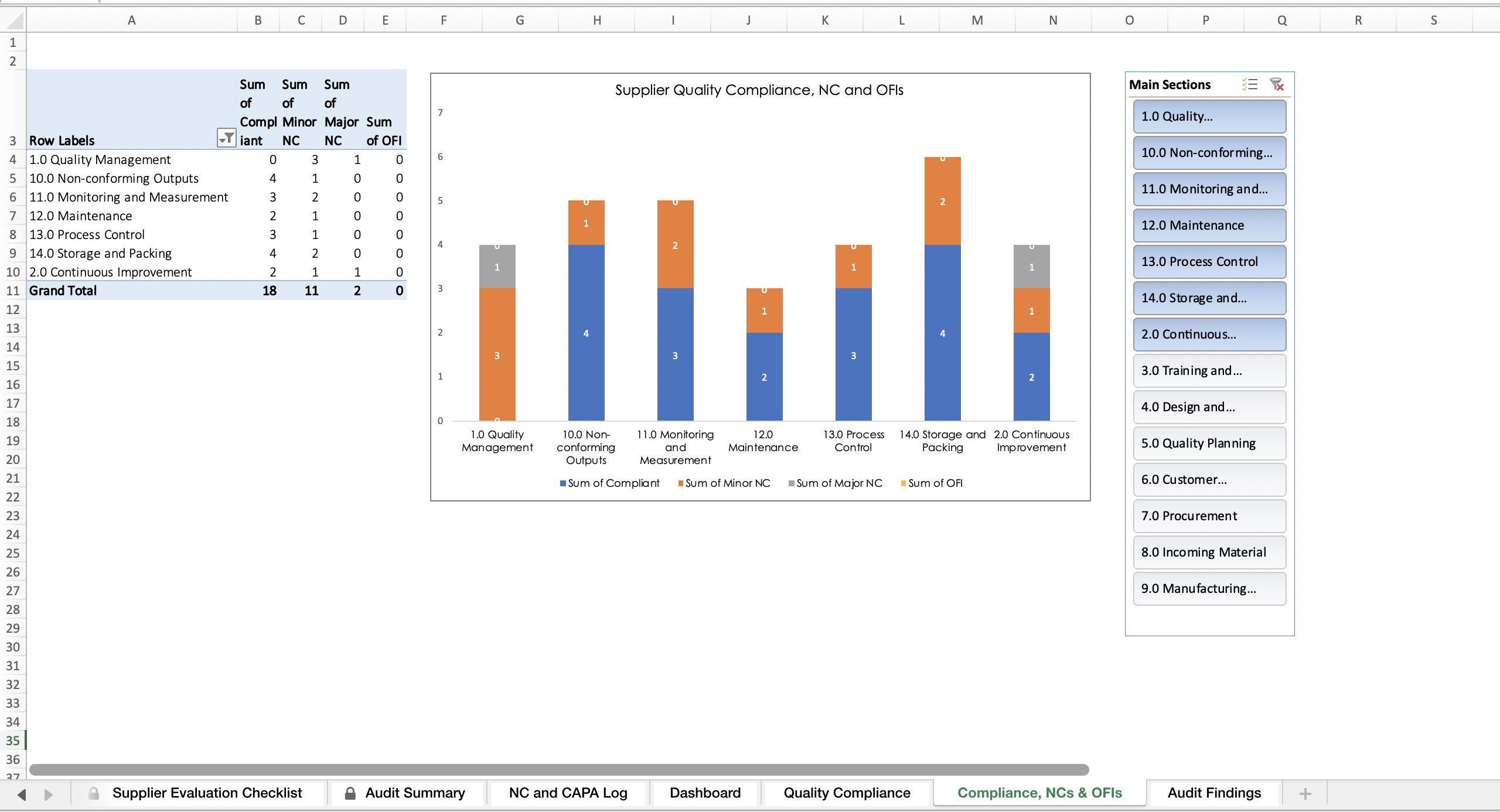
Task: Add a new sheet with plus icon
Action: (x=1305, y=794)
